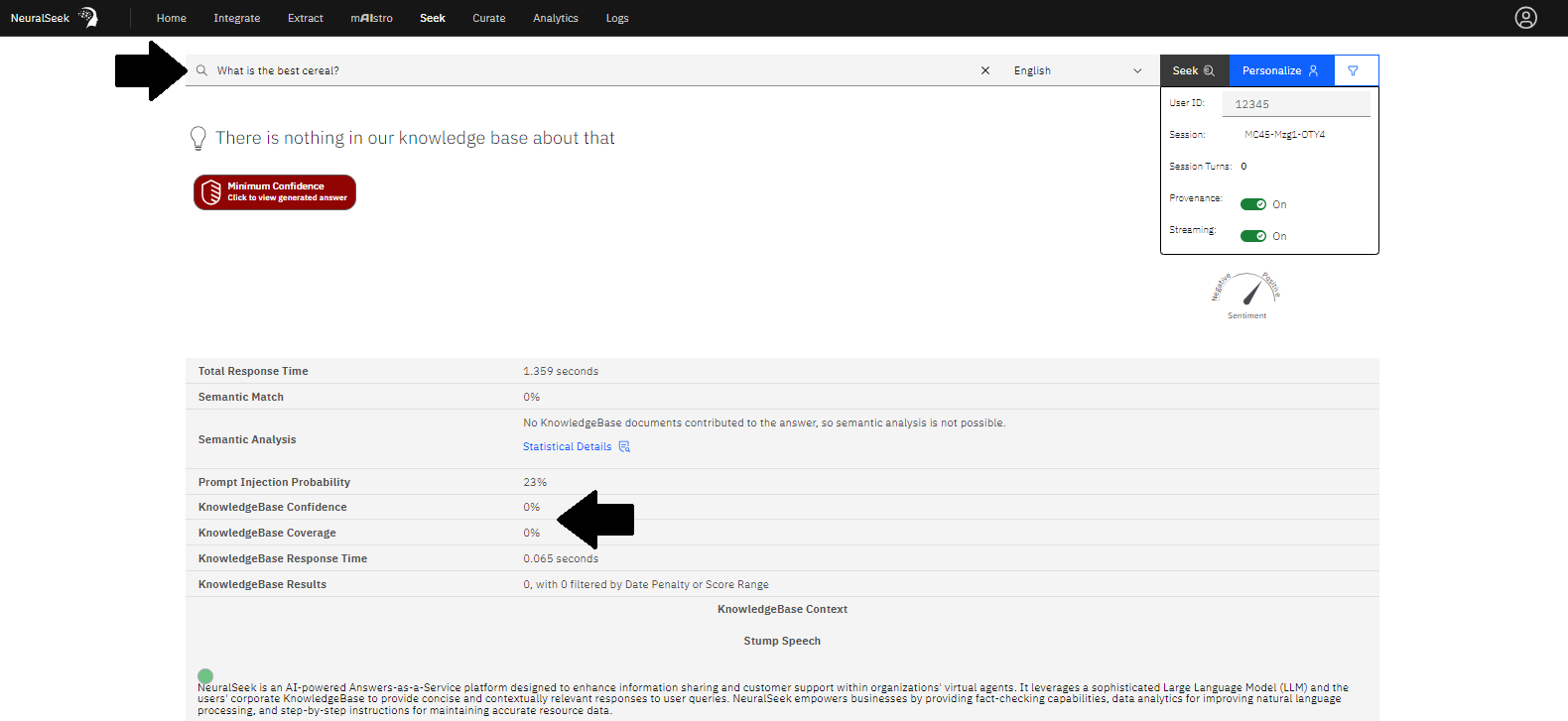Open the Statistical Details link
Viewport: 1568px width, 721px height.
[567, 446]
